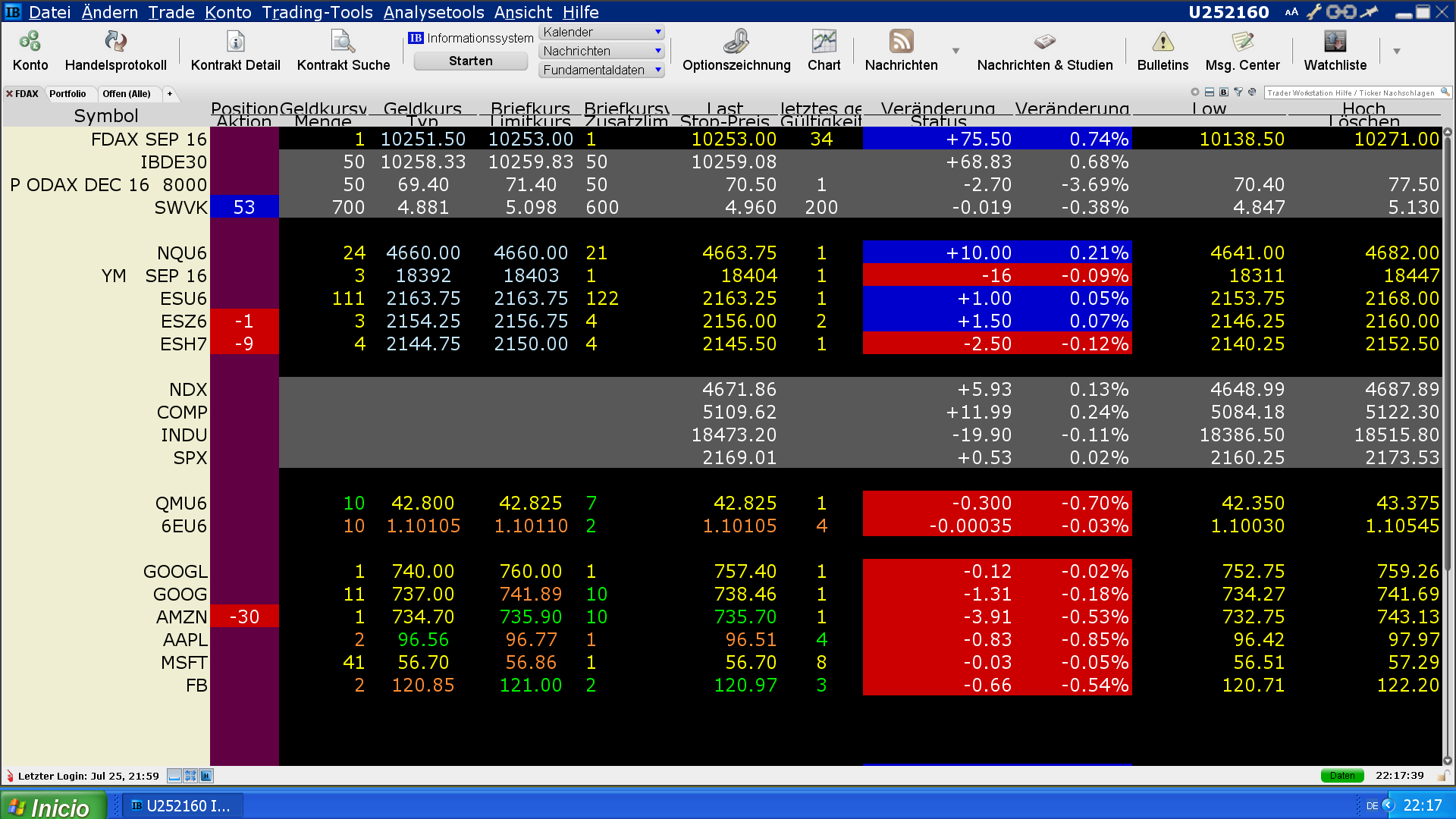Open the Trading-Tools menu
The image size is (1456, 819).
click(x=317, y=12)
